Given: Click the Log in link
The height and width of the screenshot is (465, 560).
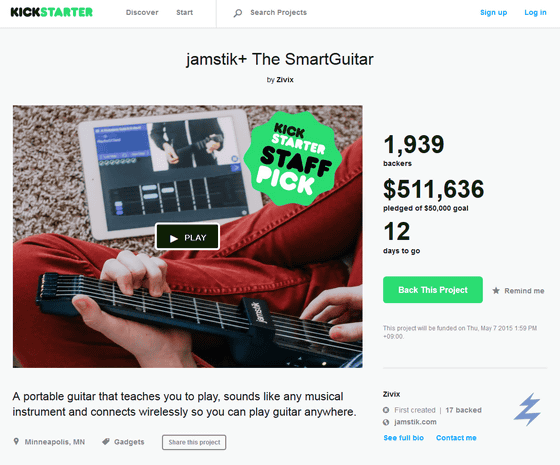Looking at the screenshot, I should point(535,12).
